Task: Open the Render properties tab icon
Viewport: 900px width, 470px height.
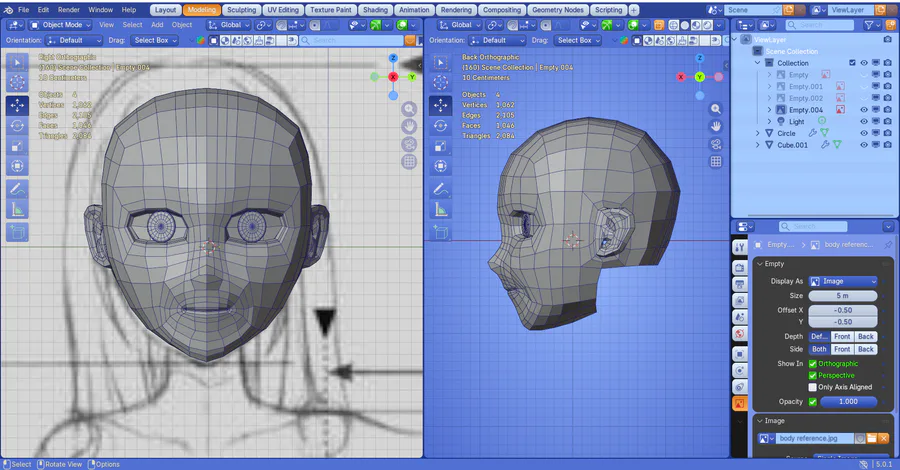Action: coord(740,268)
